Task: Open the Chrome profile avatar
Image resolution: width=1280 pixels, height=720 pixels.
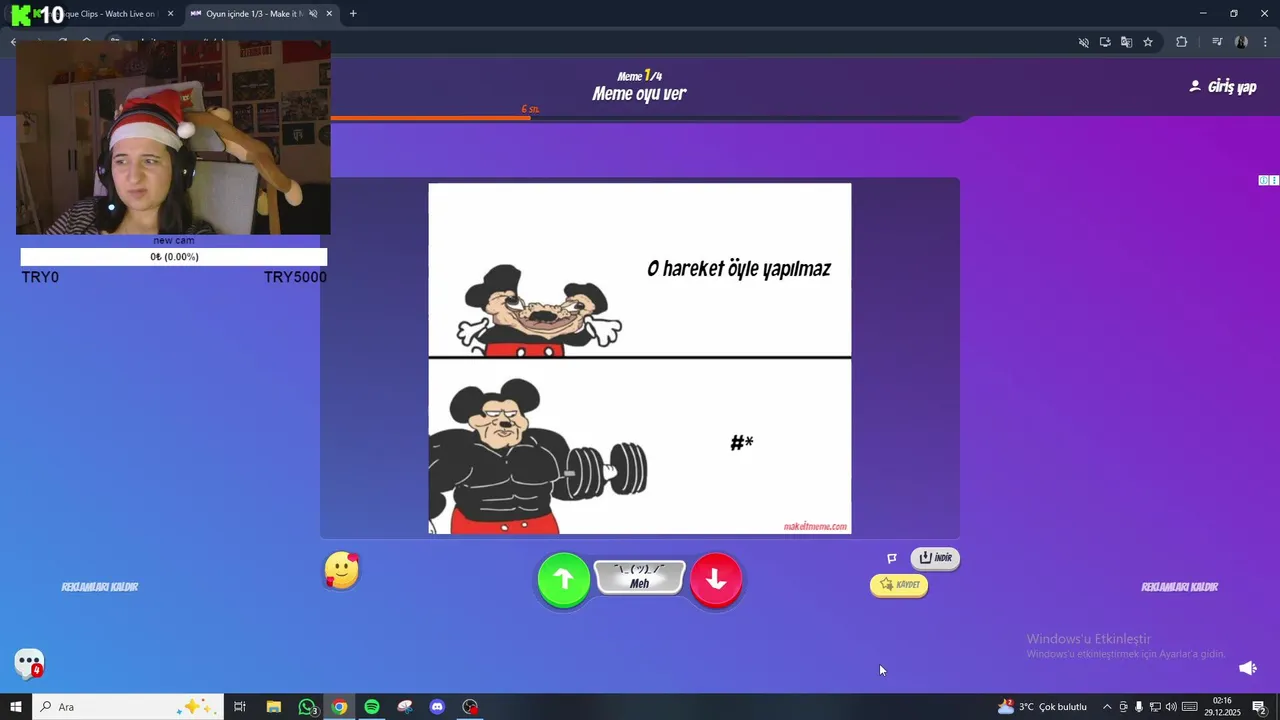Action: [x=1241, y=42]
